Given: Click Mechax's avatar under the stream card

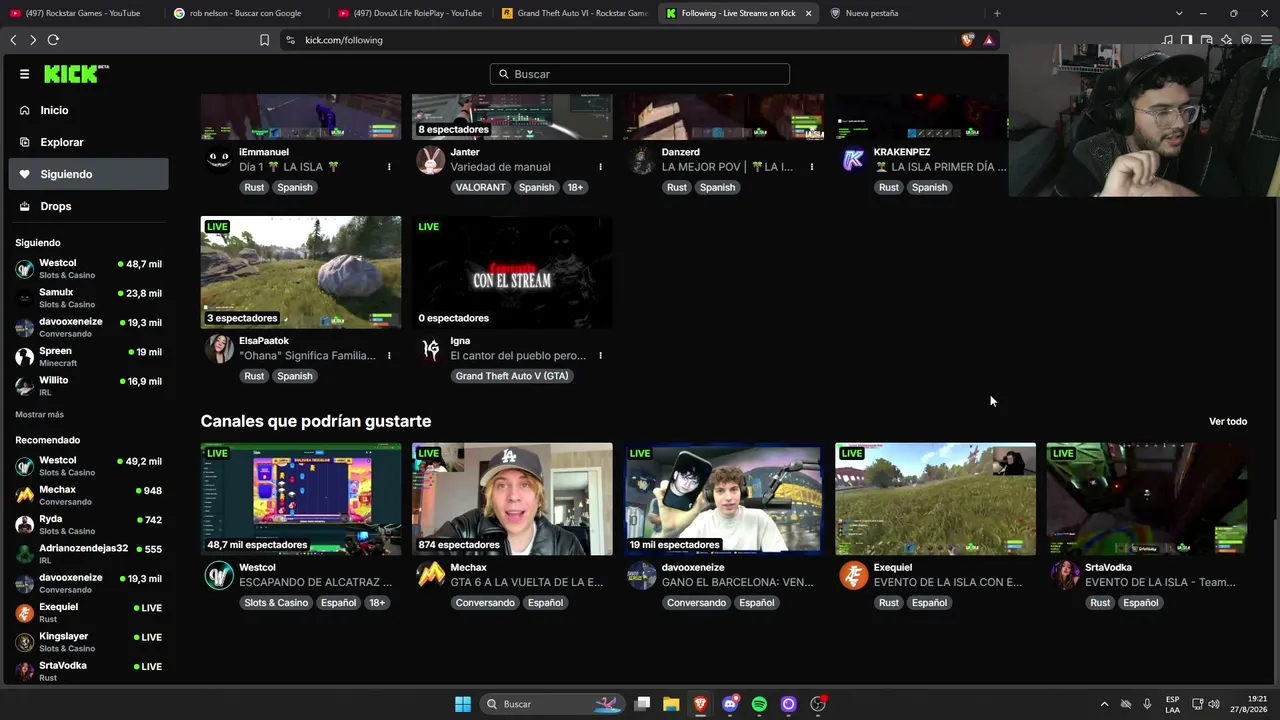Looking at the screenshot, I should pyautogui.click(x=430, y=575).
